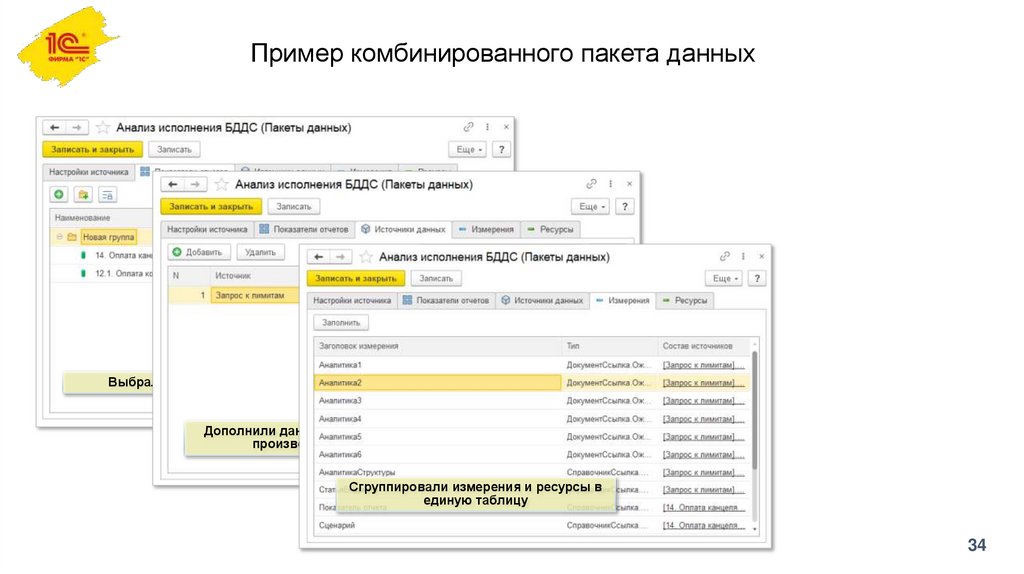Click green add icon in rear window
The image size is (1024, 574).
[x=59, y=195]
